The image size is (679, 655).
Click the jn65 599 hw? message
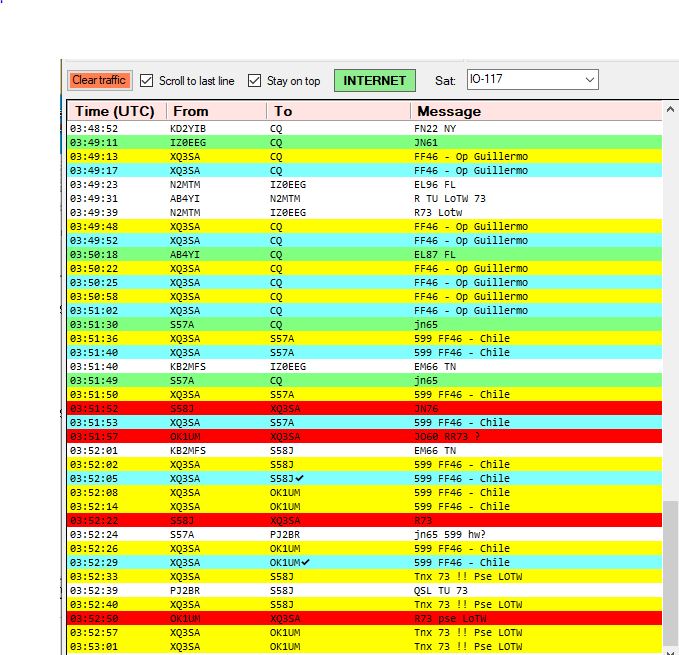[x=449, y=535]
